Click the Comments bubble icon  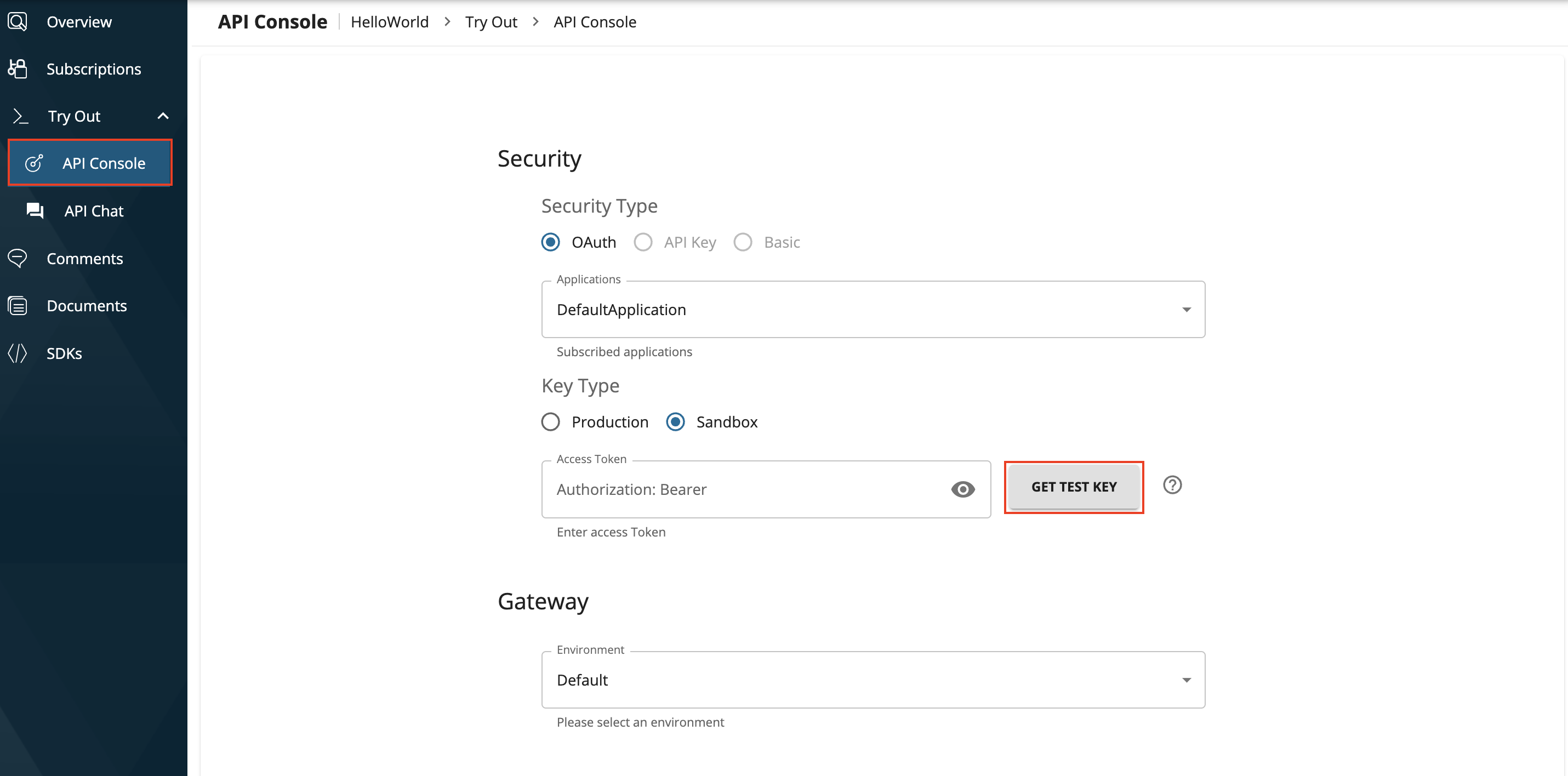click(x=18, y=258)
